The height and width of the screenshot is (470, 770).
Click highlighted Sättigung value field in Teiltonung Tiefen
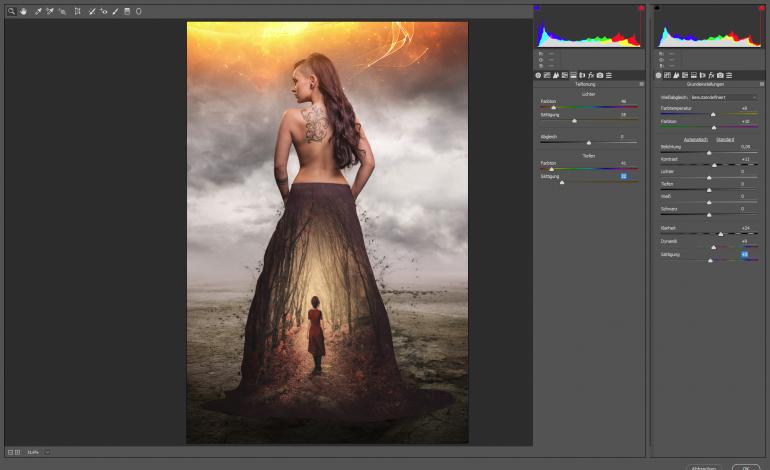[623, 176]
